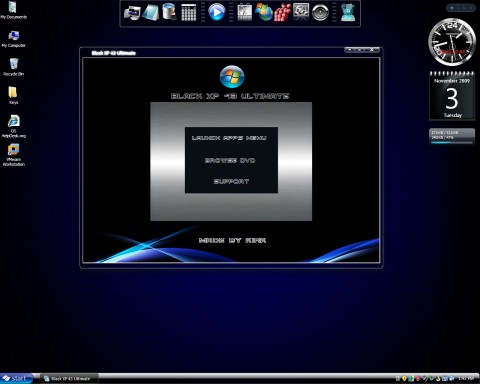Launch the paint bucket icon in the dock
480x384 pixels.
(x=169, y=12)
